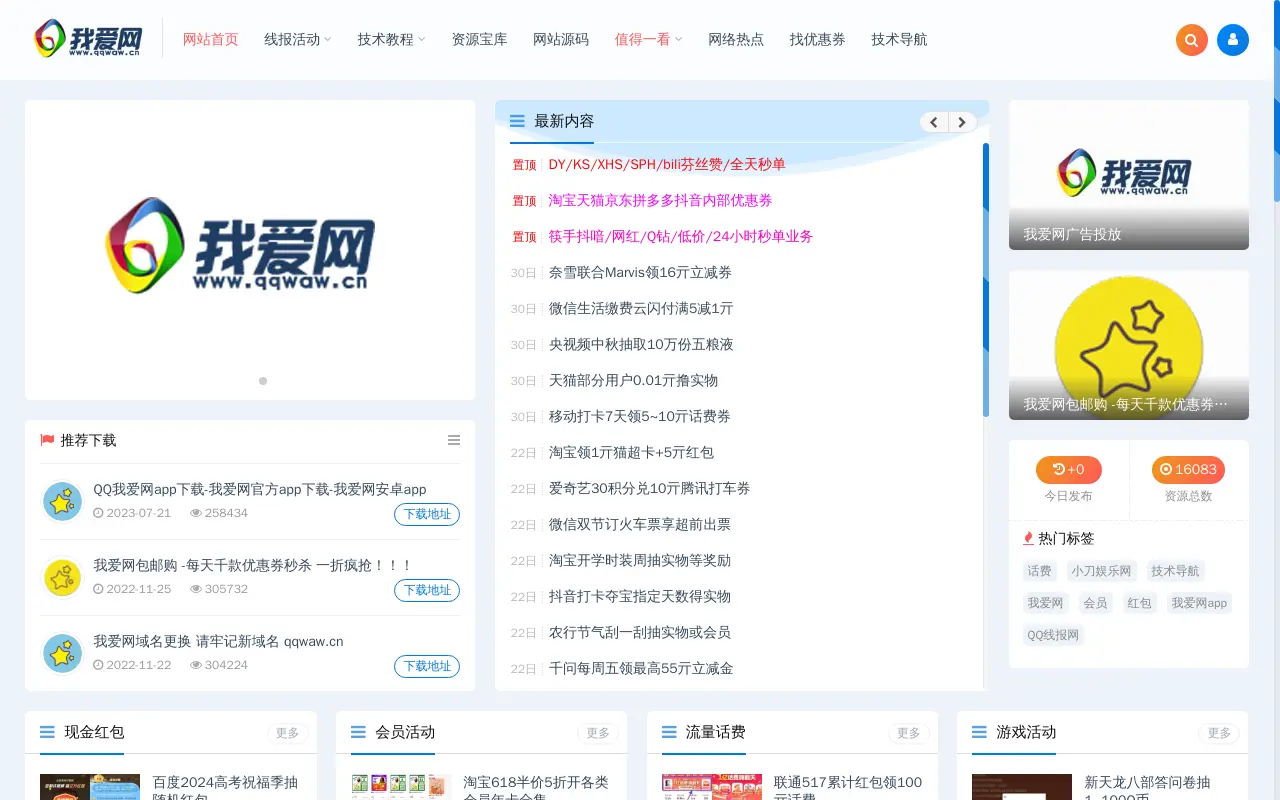Open the 央视频中秋抽取10万份五粮液 article
1280x800 pixels.
tap(641, 344)
